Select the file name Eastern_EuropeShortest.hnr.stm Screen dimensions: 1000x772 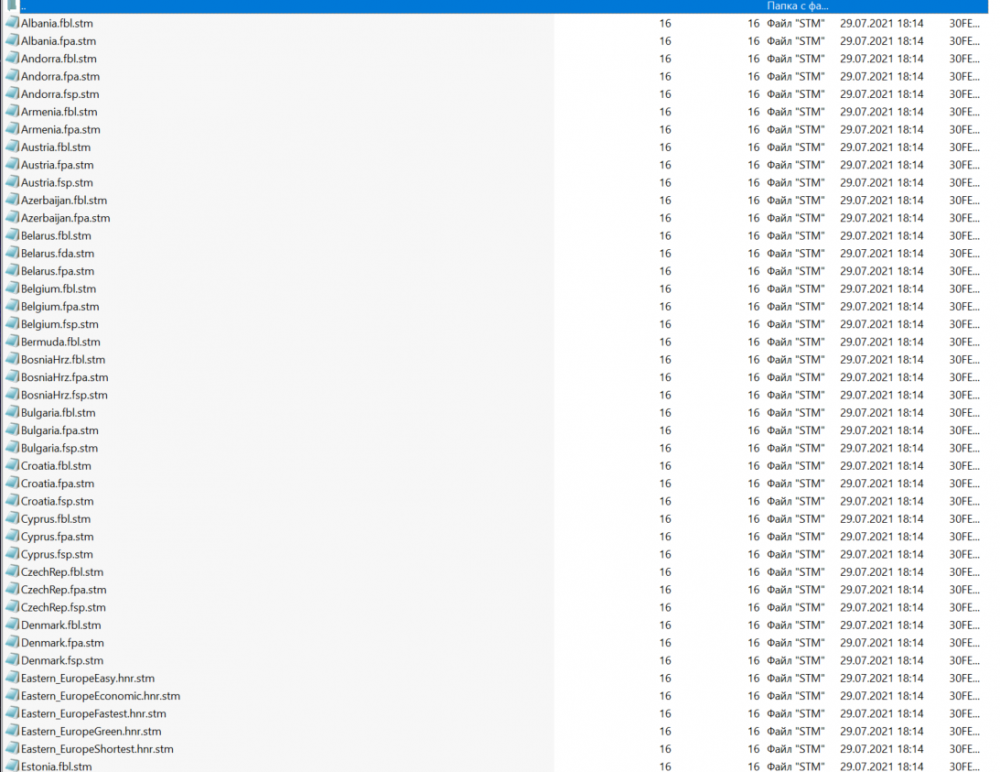pos(97,749)
